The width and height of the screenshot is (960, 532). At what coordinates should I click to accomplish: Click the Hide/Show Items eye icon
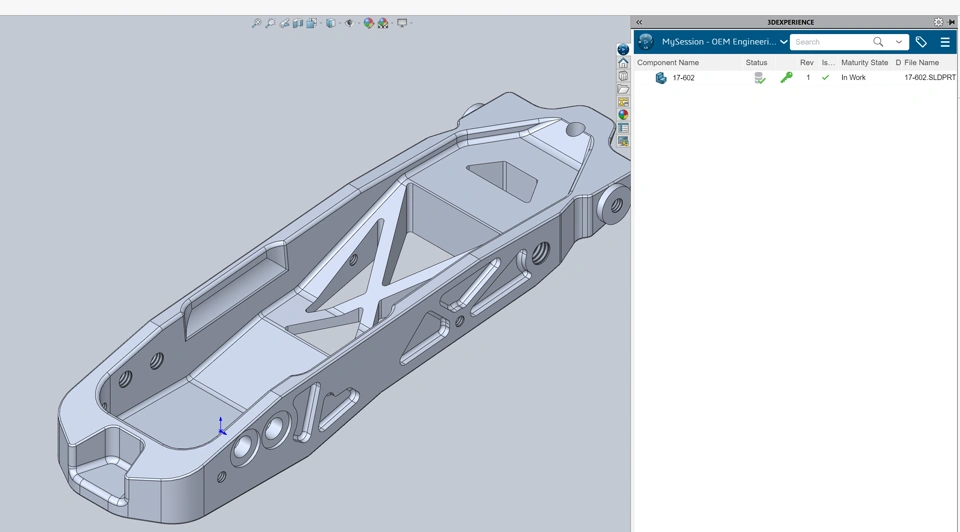click(349, 23)
